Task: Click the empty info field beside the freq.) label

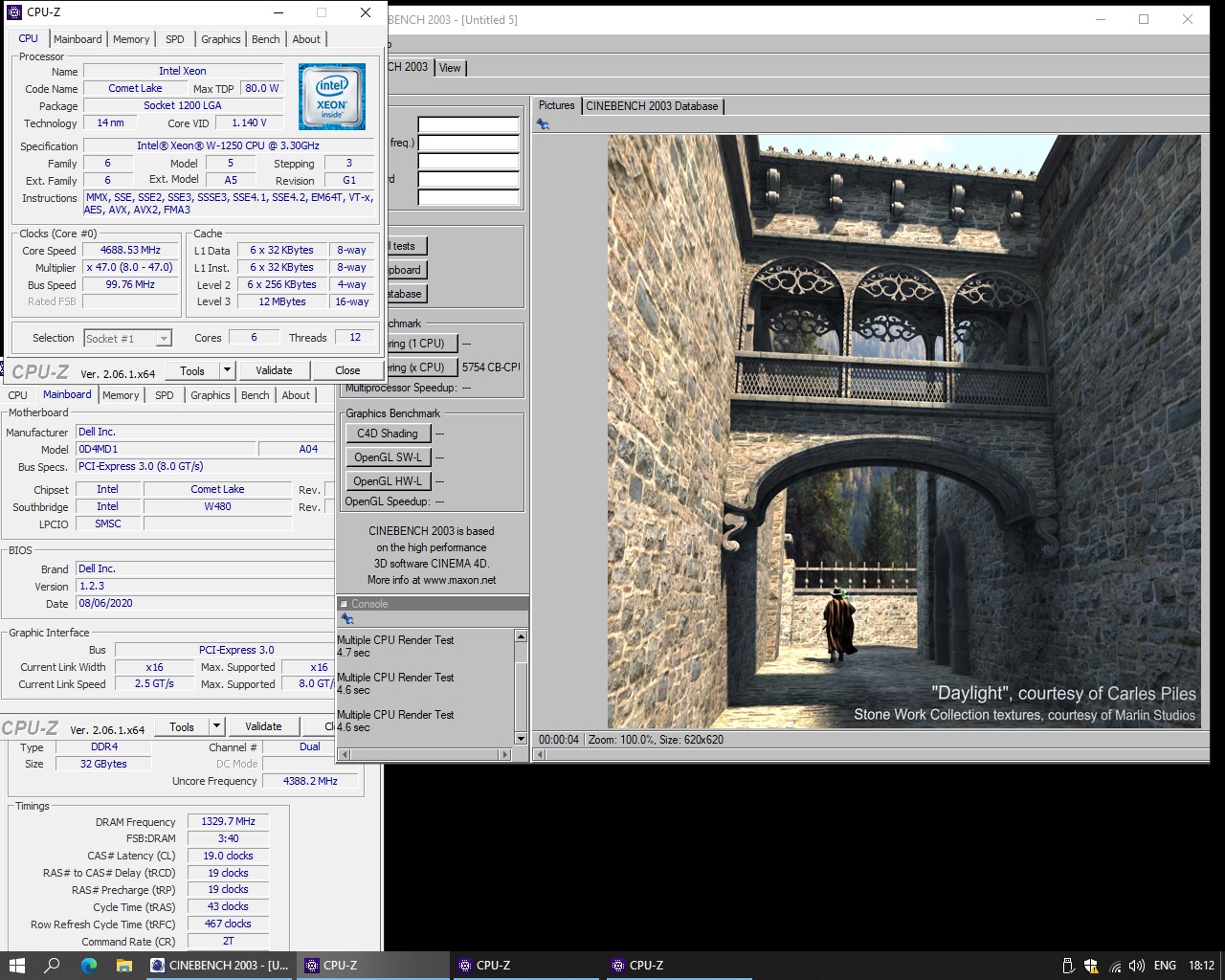Action: (468, 143)
